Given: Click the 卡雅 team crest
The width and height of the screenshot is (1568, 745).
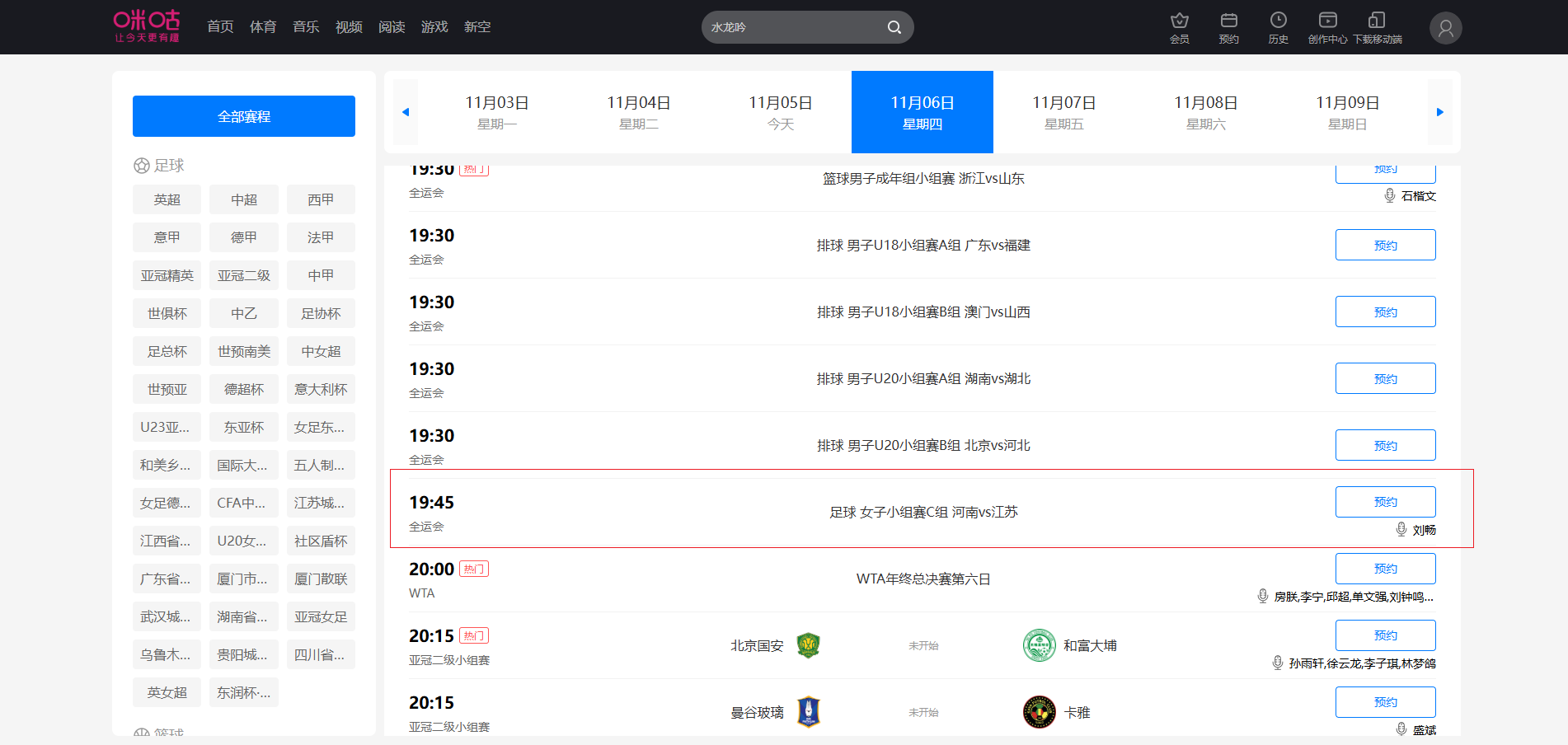Looking at the screenshot, I should click(x=1040, y=712).
